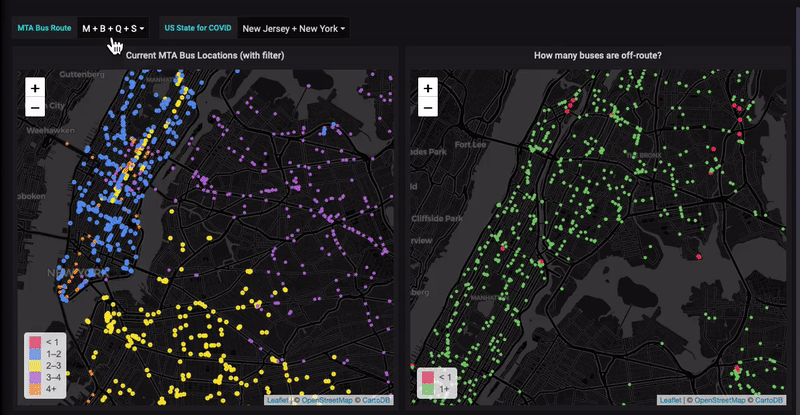The image size is (800, 415).
Task: Click the Leaflet link on the off-route map
Action: [x=670, y=400]
